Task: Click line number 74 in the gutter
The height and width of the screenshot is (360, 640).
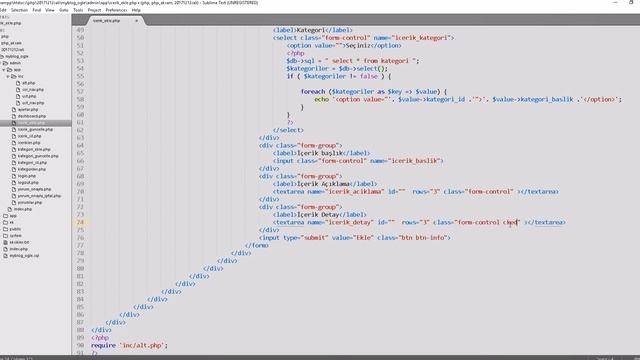Action: click(x=80, y=222)
